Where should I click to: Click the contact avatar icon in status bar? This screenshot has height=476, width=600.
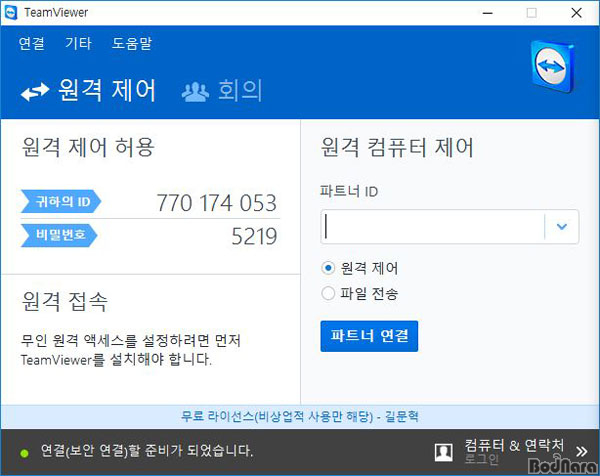[444, 452]
